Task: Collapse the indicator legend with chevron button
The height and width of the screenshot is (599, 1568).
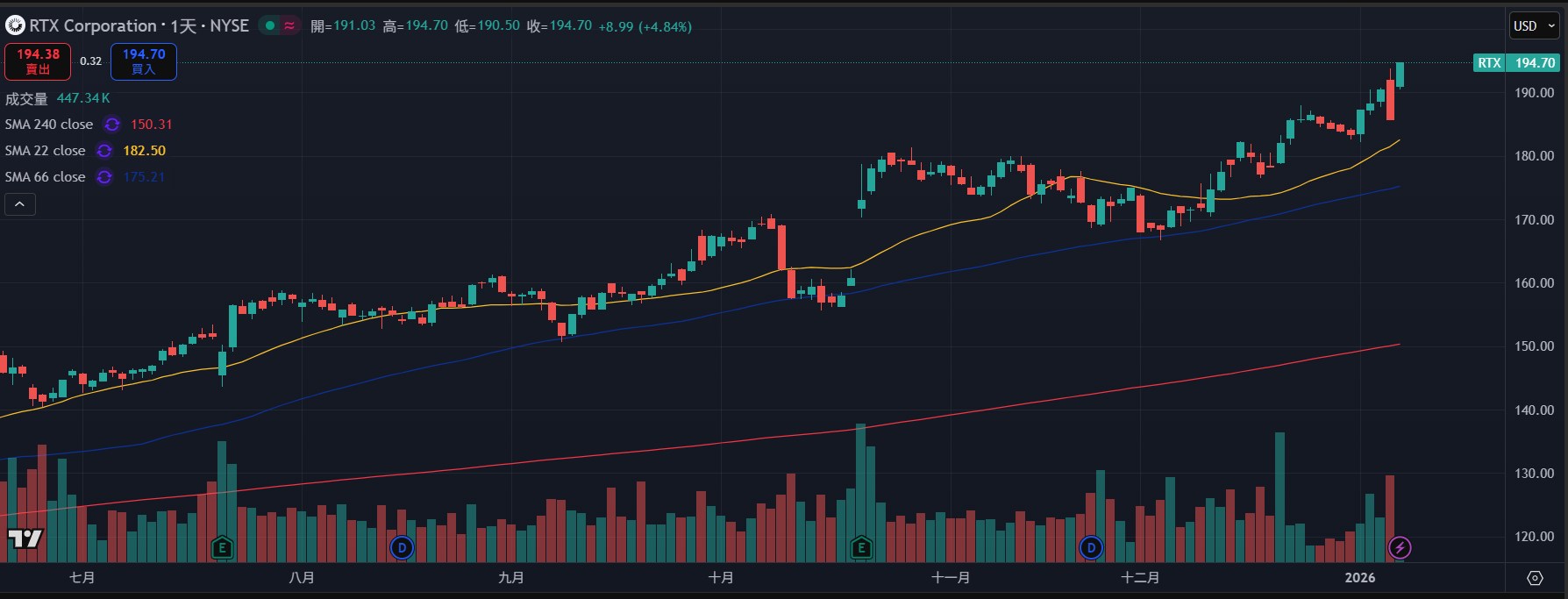Action: [20, 204]
